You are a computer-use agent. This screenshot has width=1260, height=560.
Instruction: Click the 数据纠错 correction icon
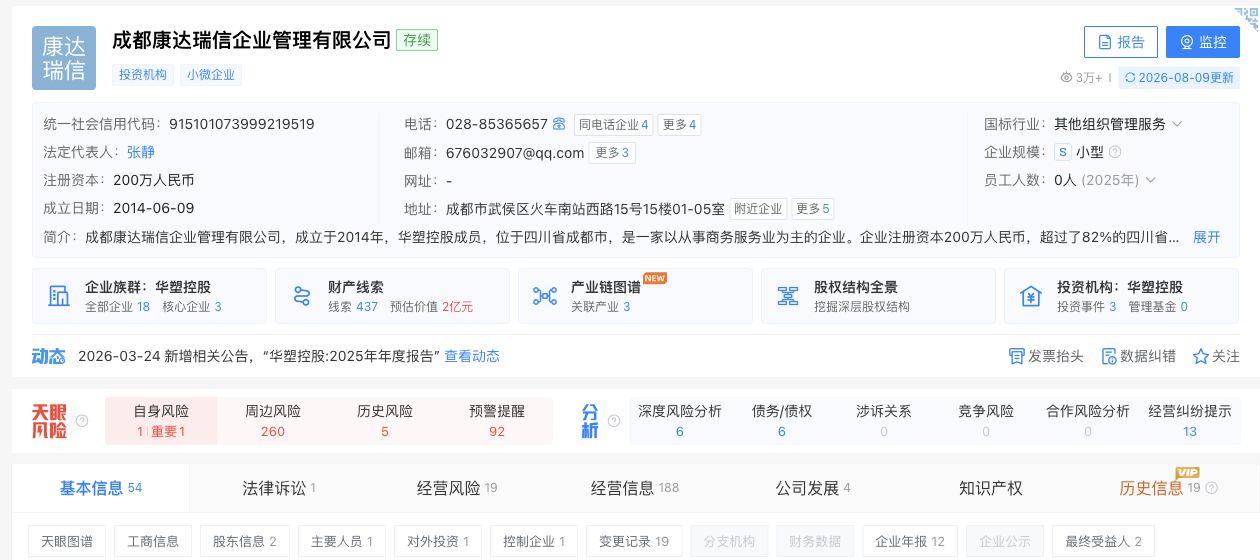coord(1108,356)
